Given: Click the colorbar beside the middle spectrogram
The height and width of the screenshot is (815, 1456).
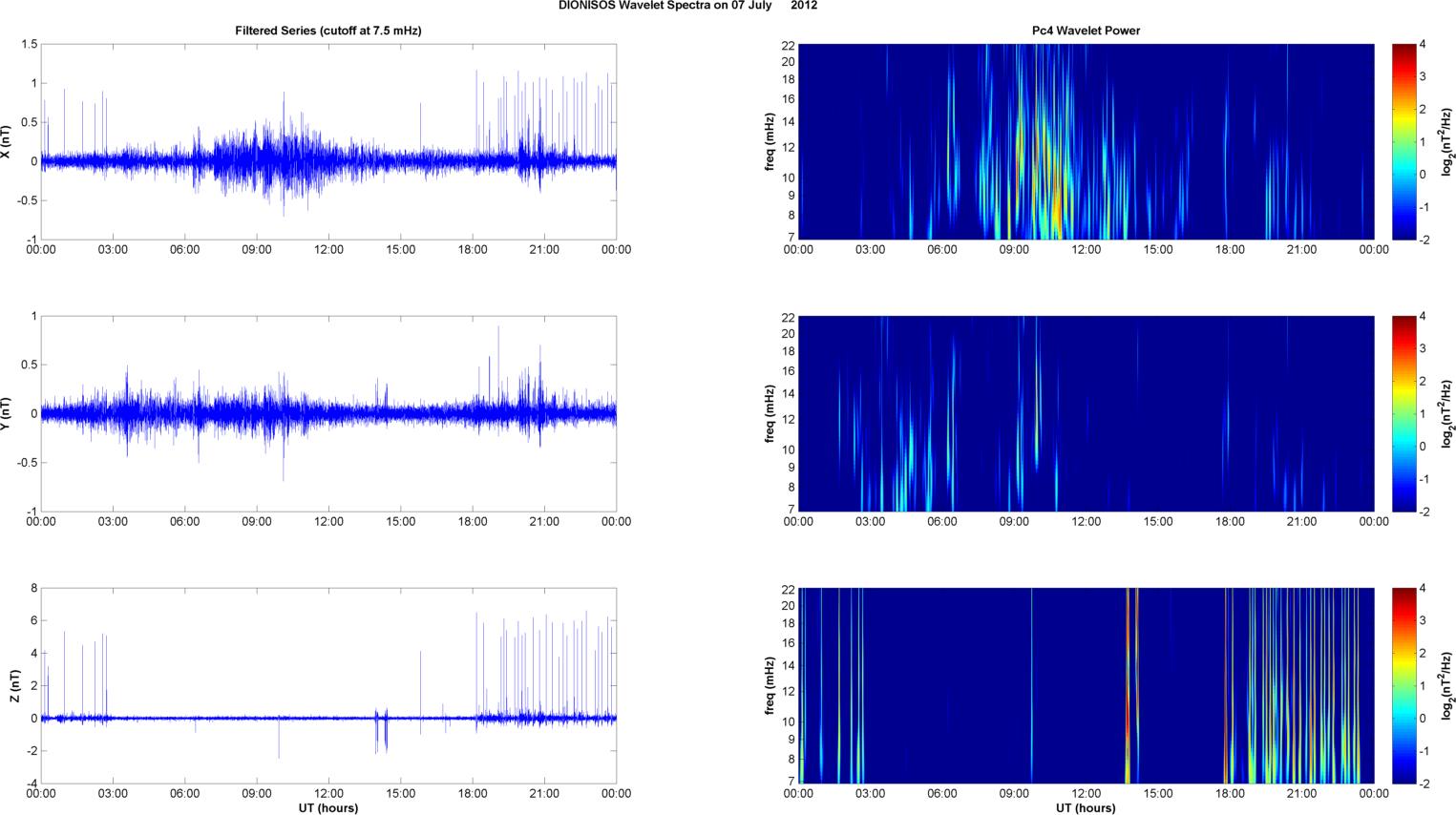Looking at the screenshot, I should 1403,414.
